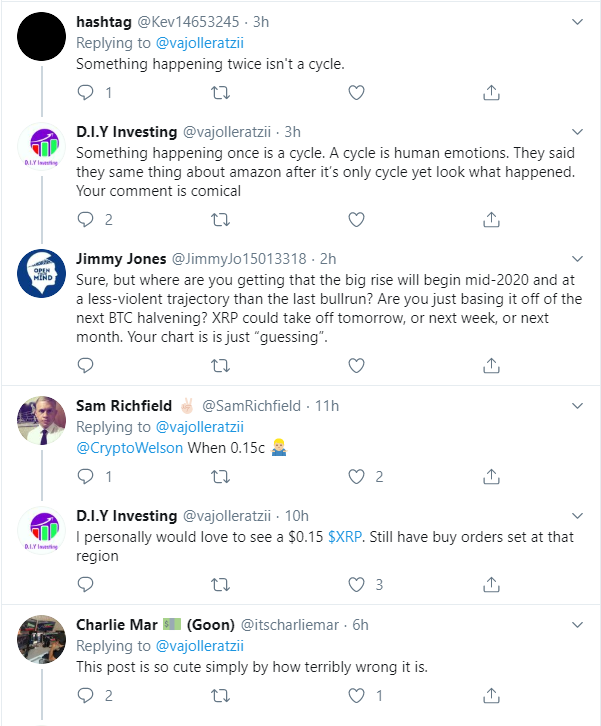Open options chevron on Charlie Mar's tweet
This screenshot has width=601, height=726.
click(x=578, y=625)
